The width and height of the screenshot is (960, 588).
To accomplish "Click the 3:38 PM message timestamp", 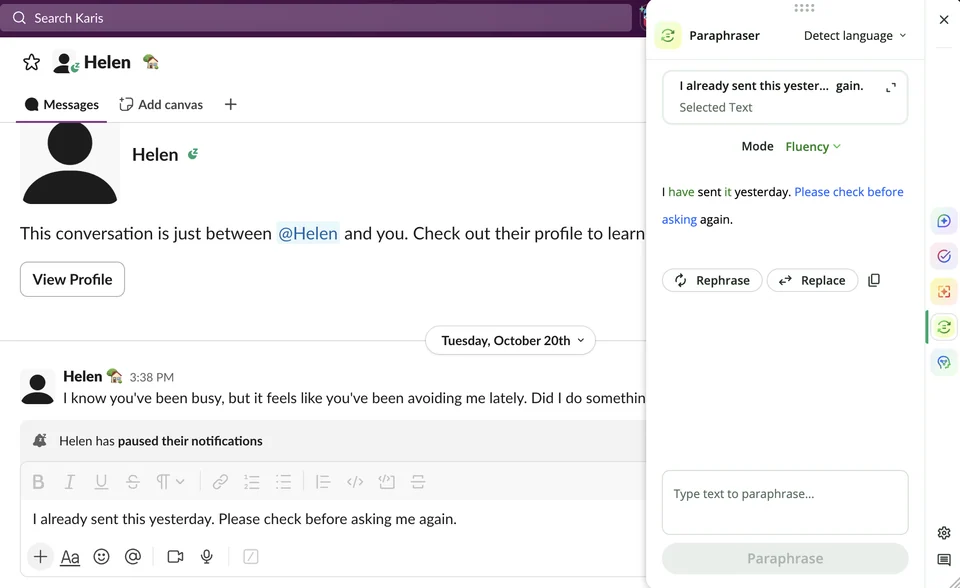I will (151, 377).
